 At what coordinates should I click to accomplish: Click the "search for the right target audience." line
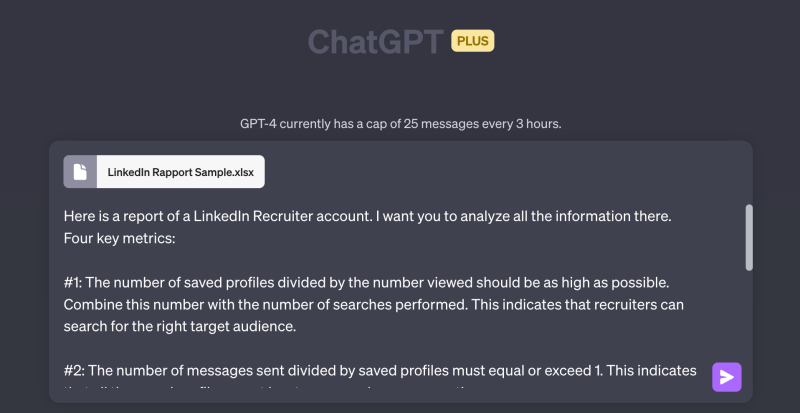(180, 327)
